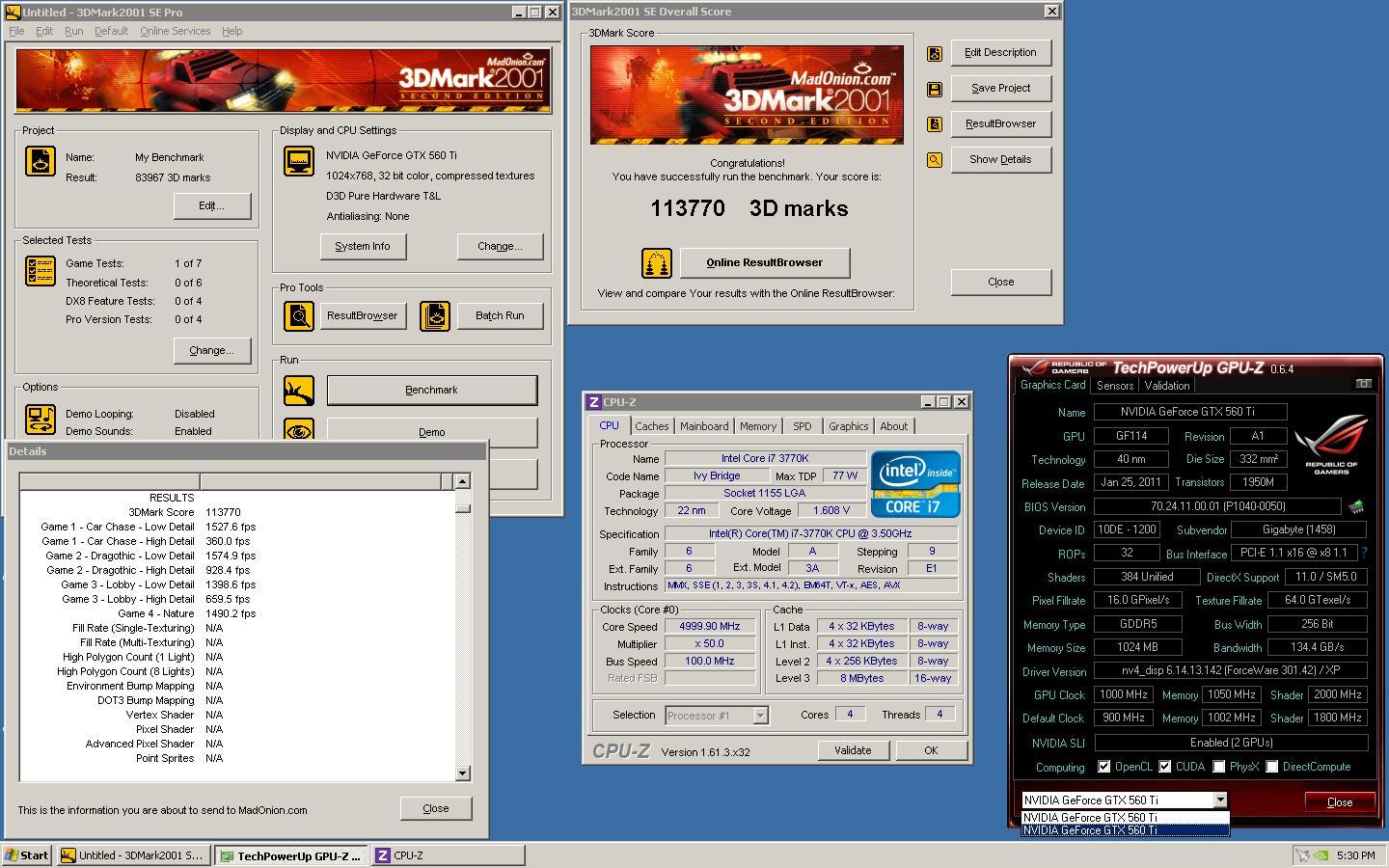Screen dimensions: 1389x868
Task: Click the Batch Run icon in Pro Tools
Action: pyautogui.click(x=435, y=315)
